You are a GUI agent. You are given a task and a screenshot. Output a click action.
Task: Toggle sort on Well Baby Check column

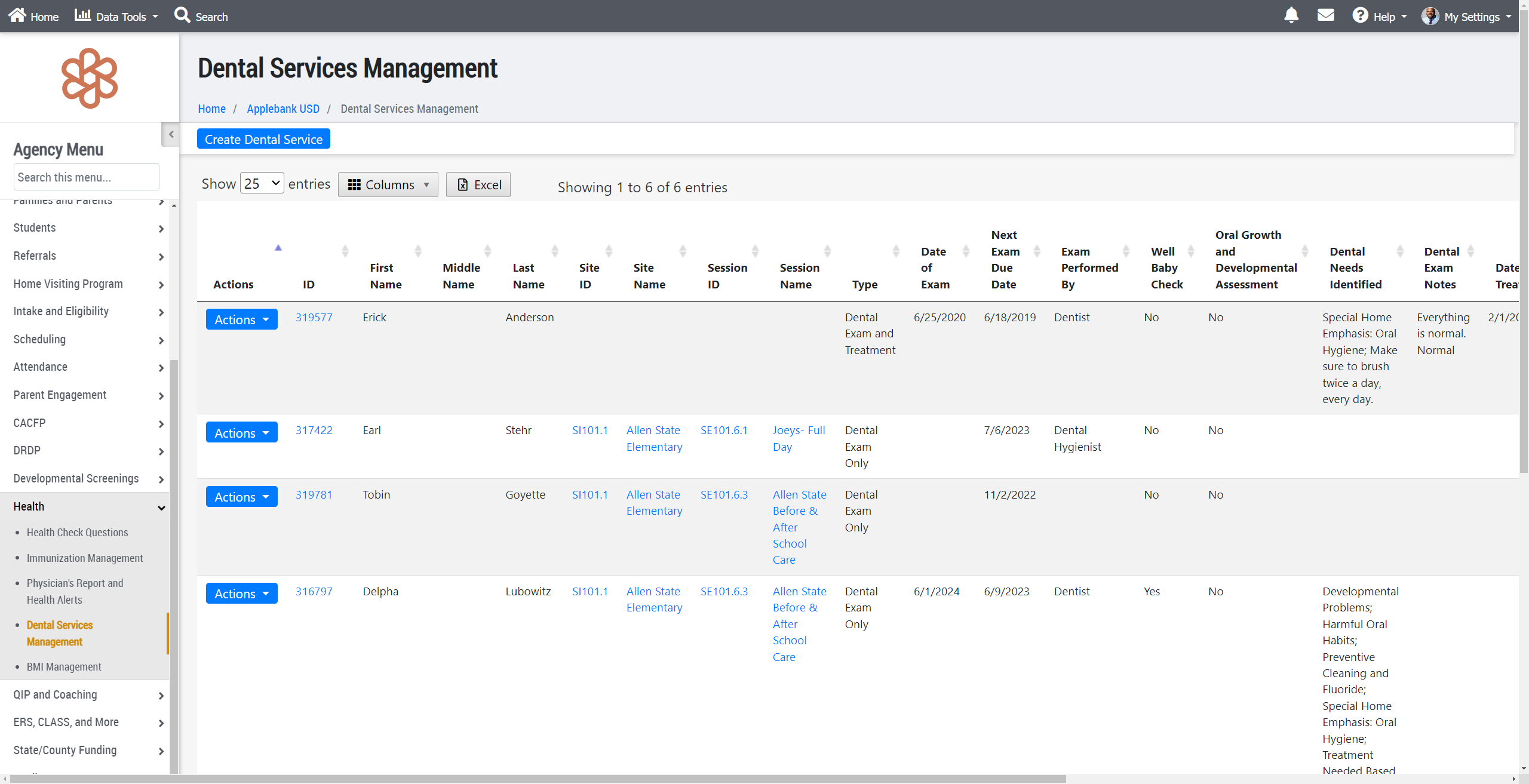point(1190,251)
